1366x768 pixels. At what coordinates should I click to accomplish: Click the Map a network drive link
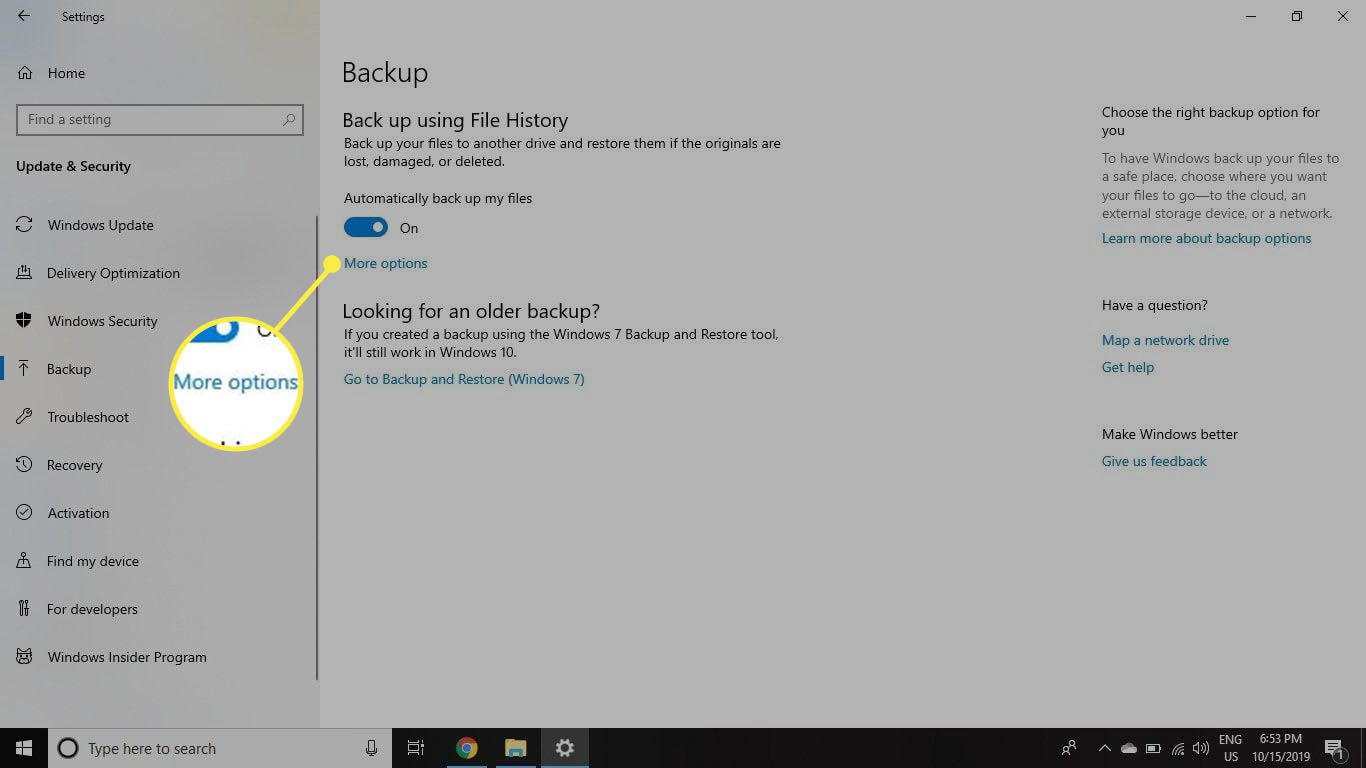coord(1165,340)
